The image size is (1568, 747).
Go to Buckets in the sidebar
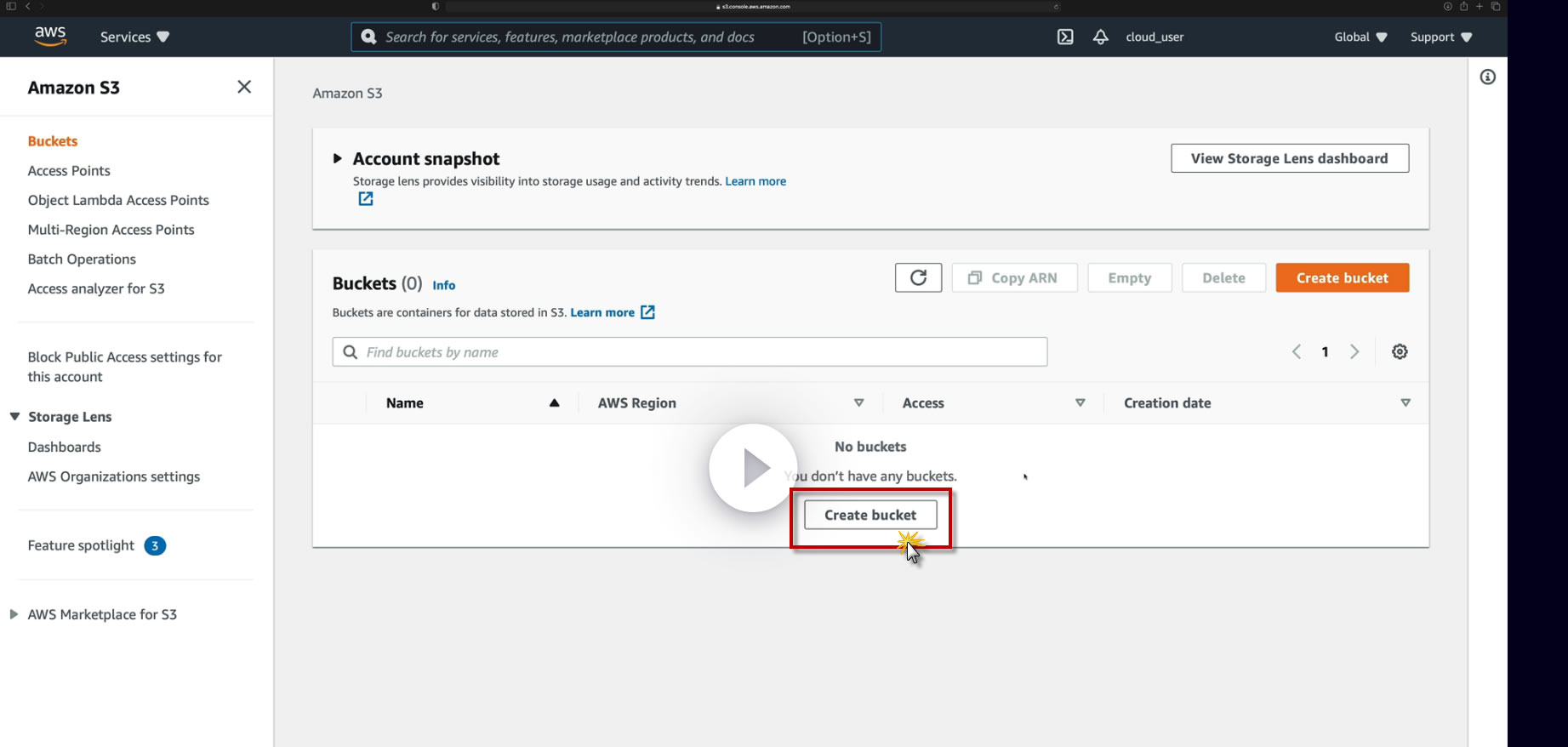point(53,141)
